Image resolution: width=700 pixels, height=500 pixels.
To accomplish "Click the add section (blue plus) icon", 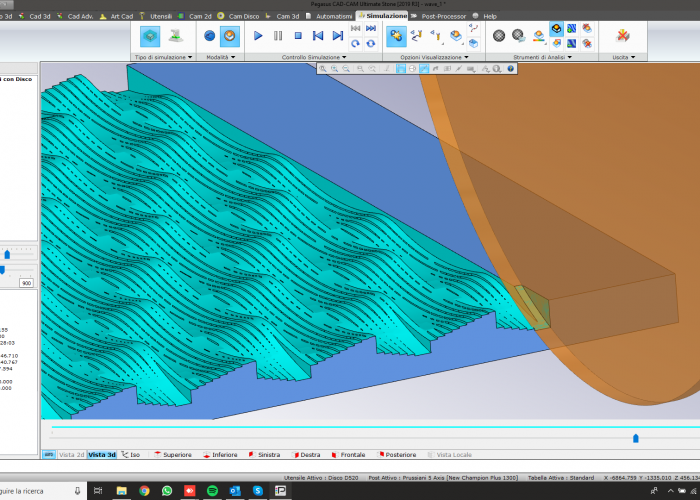I will pos(572,29).
